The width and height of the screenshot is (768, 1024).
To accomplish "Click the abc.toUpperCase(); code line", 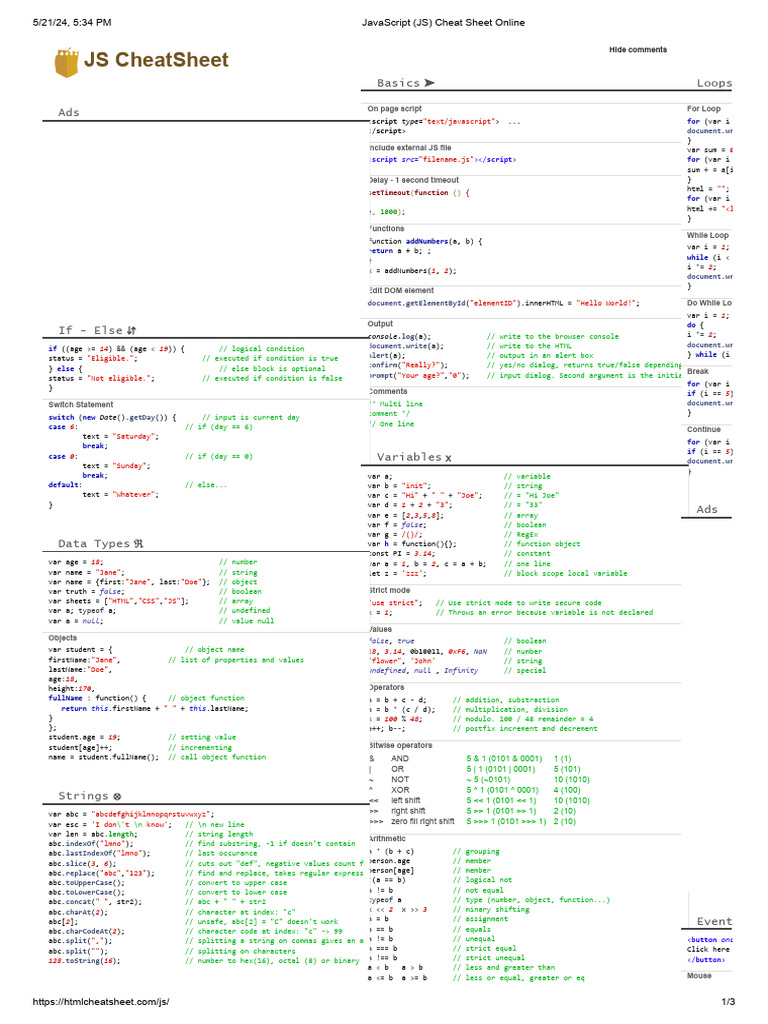I will [86, 883].
